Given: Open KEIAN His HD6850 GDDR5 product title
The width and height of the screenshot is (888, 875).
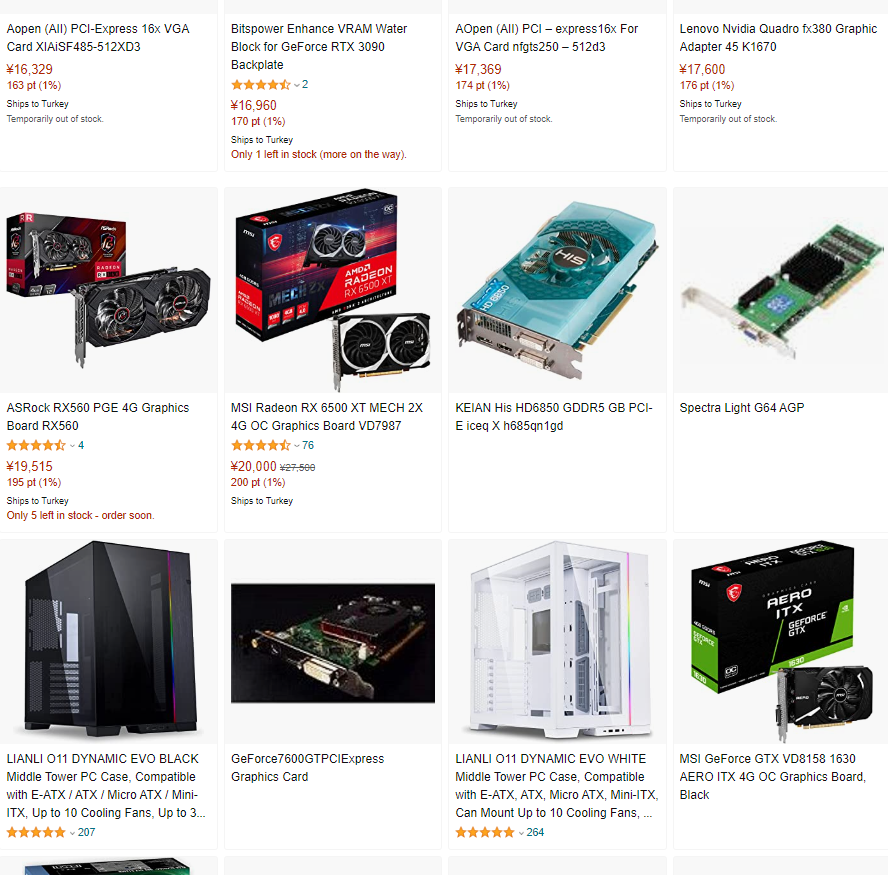Looking at the screenshot, I should coord(554,417).
